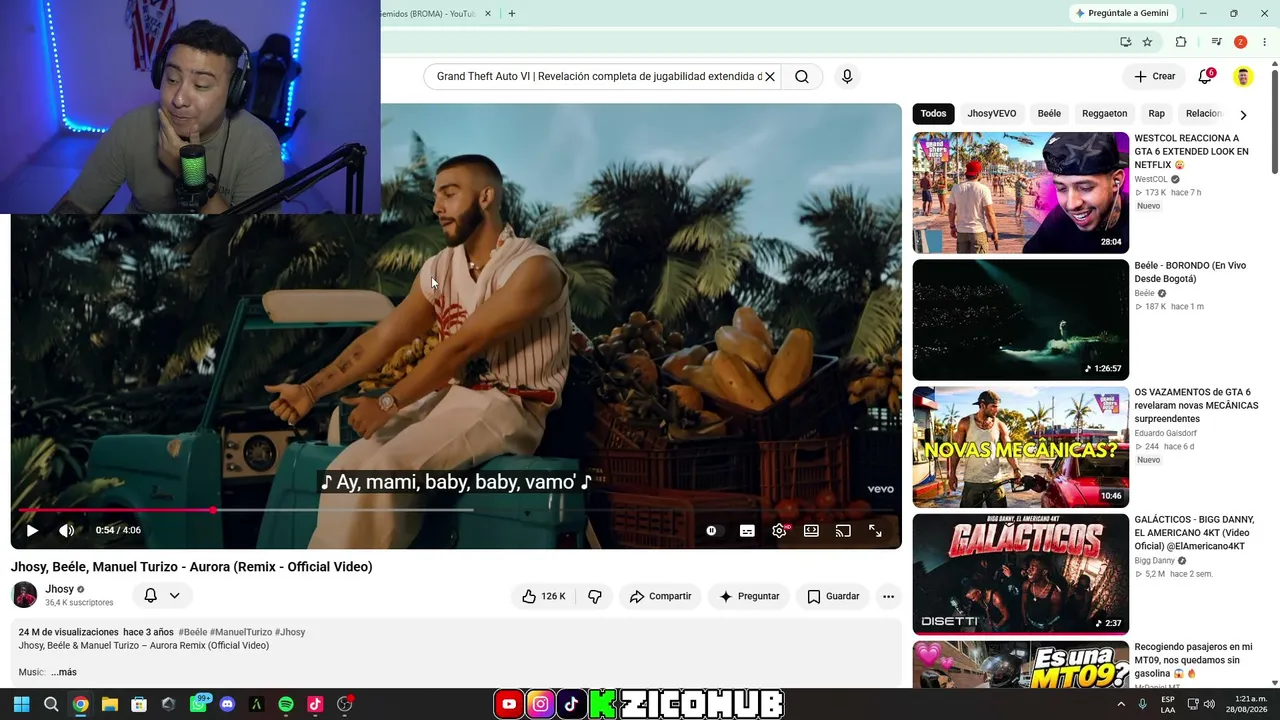Open TikTok app from the taskbar
The height and width of the screenshot is (720, 1280).
pos(315,704)
